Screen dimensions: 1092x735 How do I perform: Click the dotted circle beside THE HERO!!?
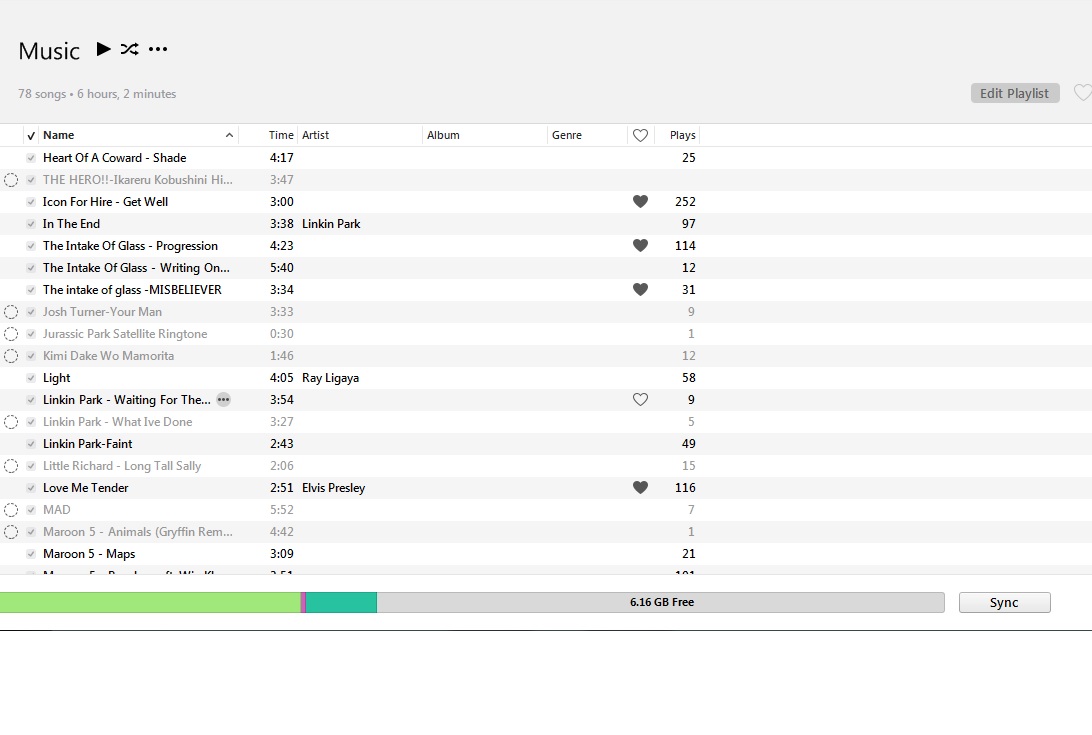[x=11, y=180]
